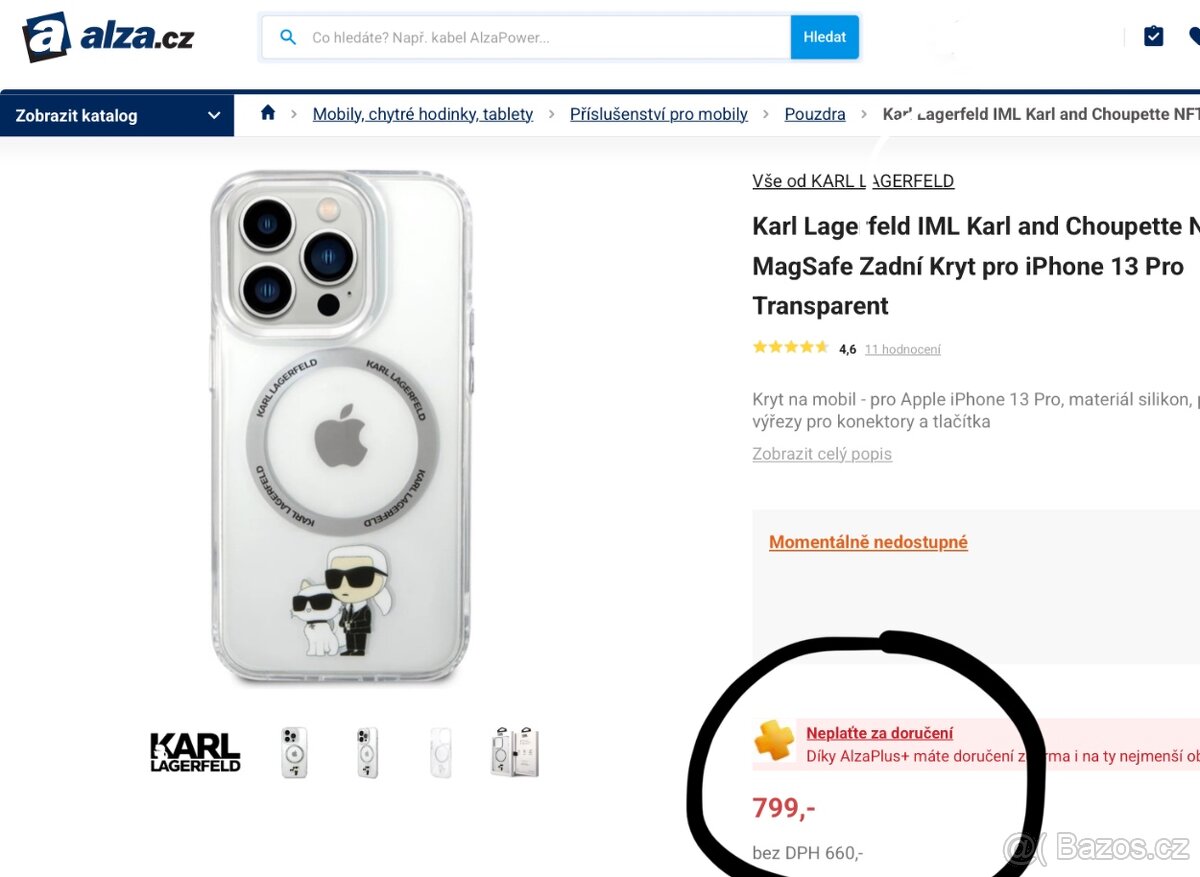Click the five-star rating icons
1200x877 pixels.
click(x=790, y=348)
